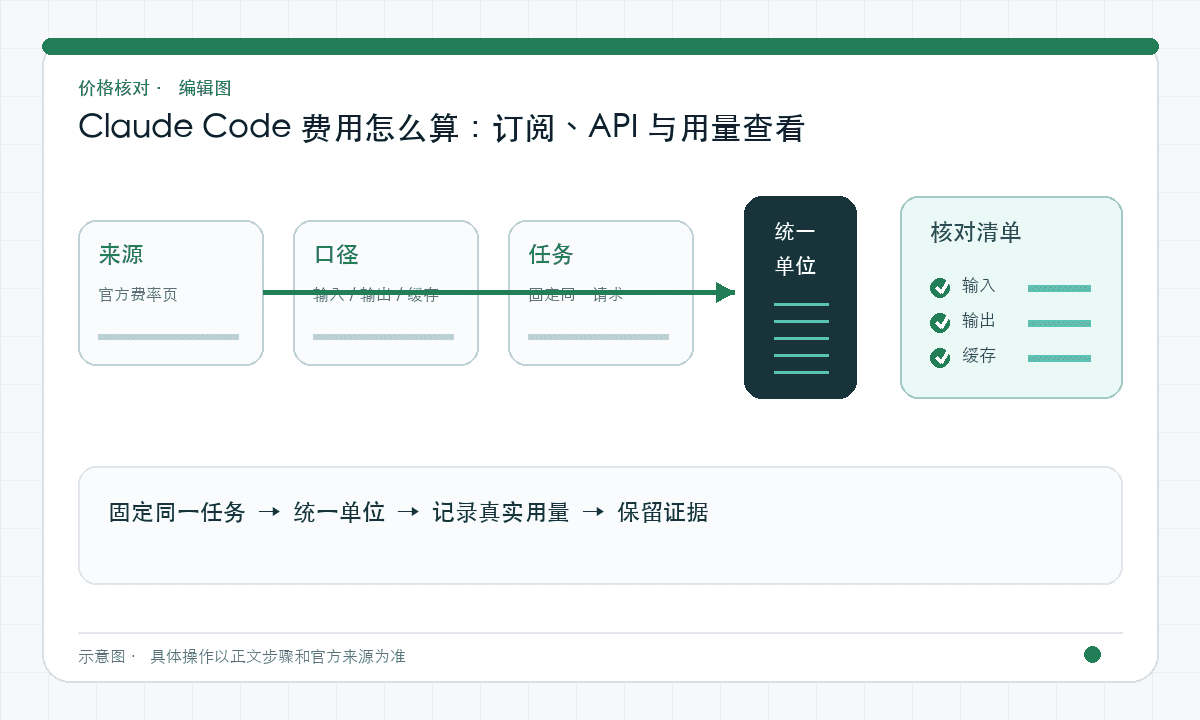Click the 价格核对 label
Screen dimensions: 1200x720
click(x=114, y=88)
